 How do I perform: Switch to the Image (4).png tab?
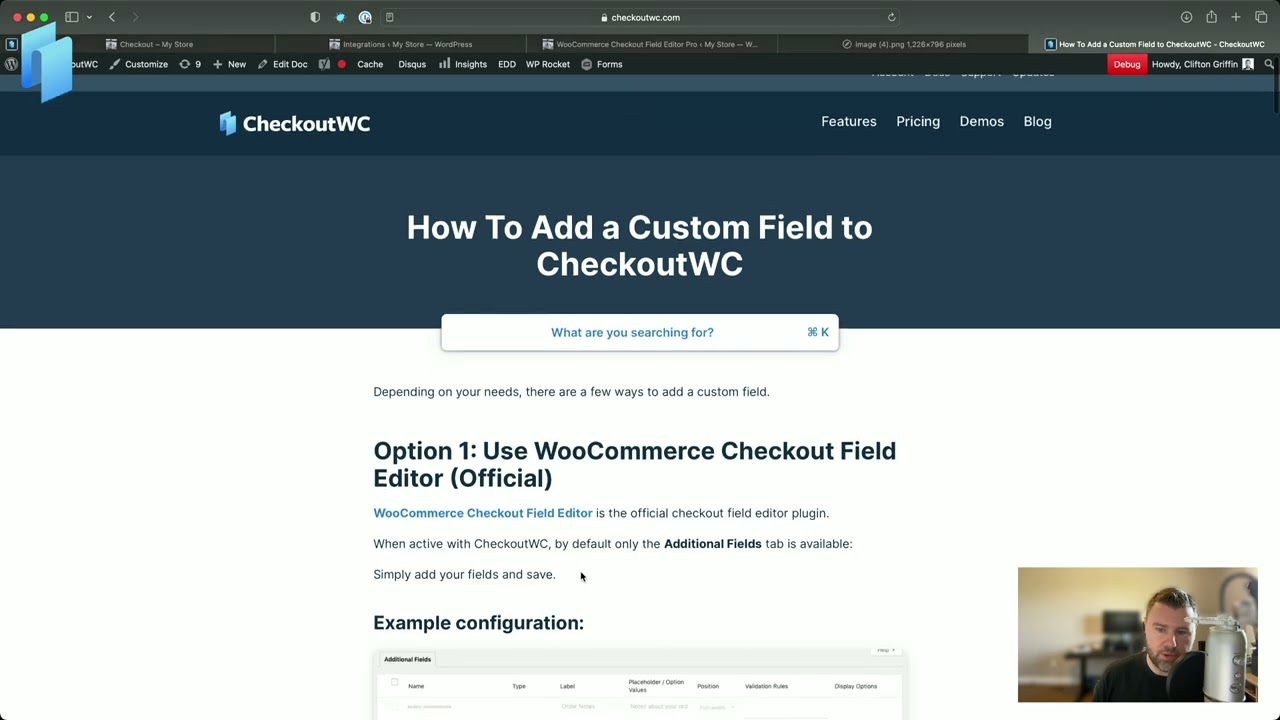coord(903,44)
